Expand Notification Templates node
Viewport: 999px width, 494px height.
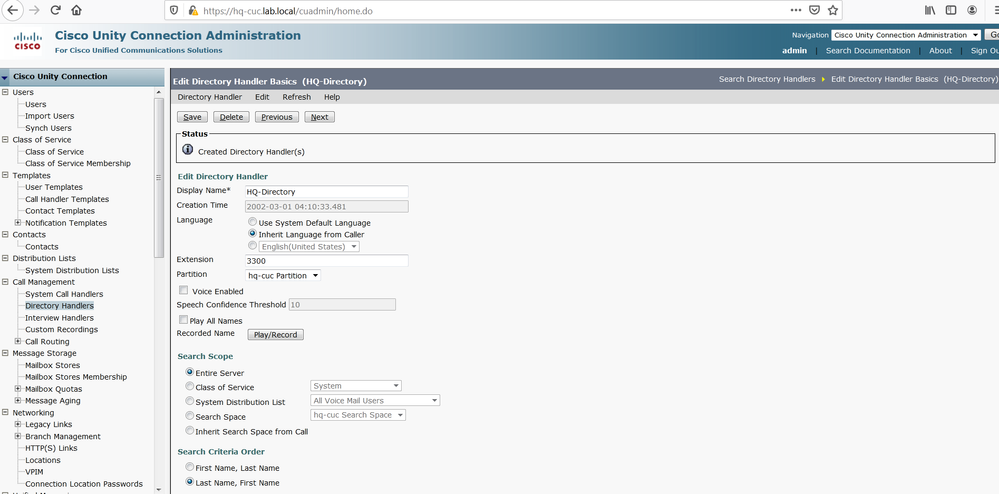(18, 222)
